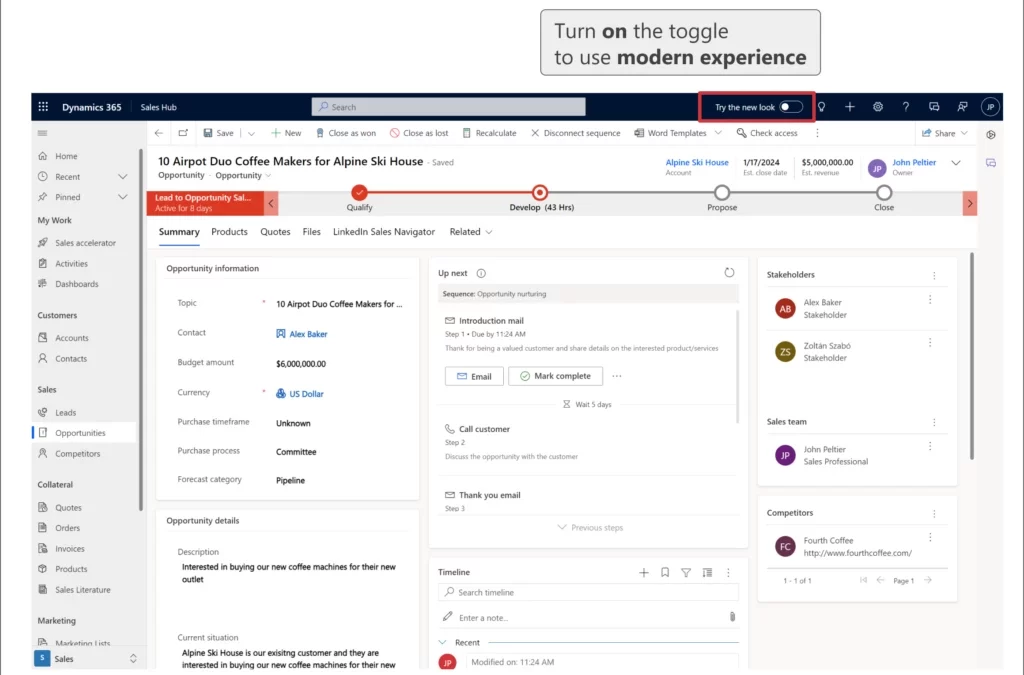Switch to Files tab
This screenshot has width=1024, height=675.
coord(312,232)
